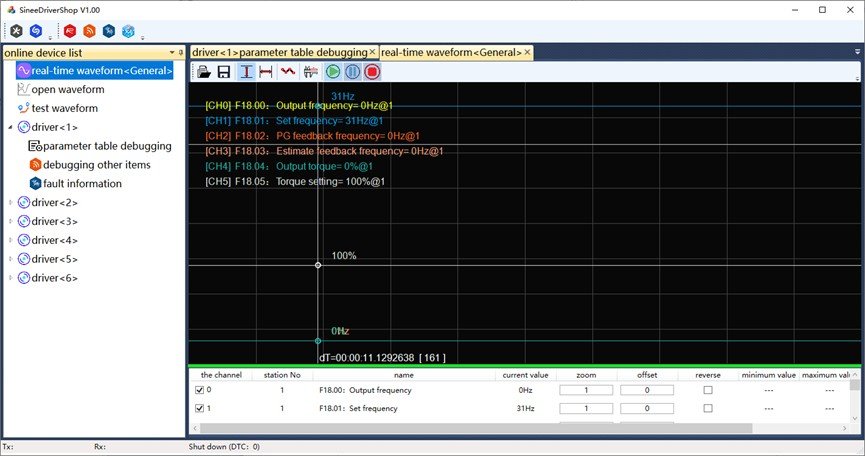Collapse the driver<1> tree node
The image size is (865, 456).
point(11,127)
